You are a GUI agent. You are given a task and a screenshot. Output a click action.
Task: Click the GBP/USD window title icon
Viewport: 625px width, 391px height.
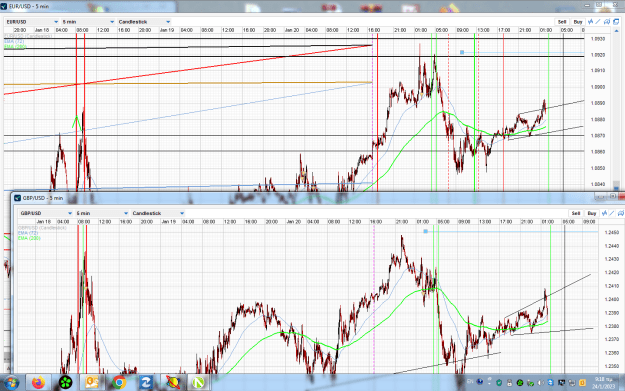pos(17,198)
